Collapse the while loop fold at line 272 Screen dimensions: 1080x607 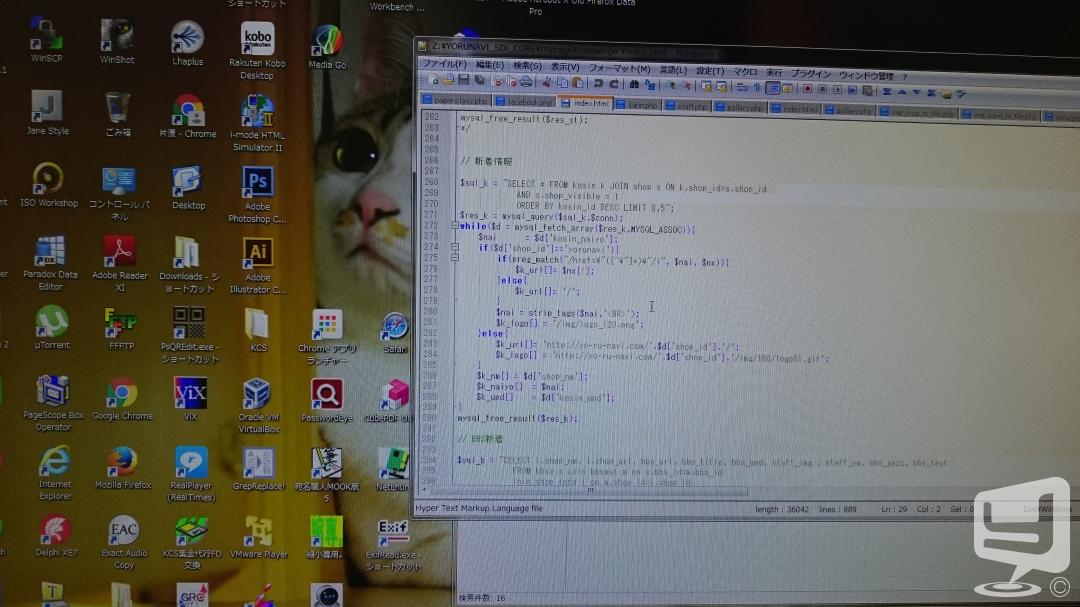coord(455,225)
